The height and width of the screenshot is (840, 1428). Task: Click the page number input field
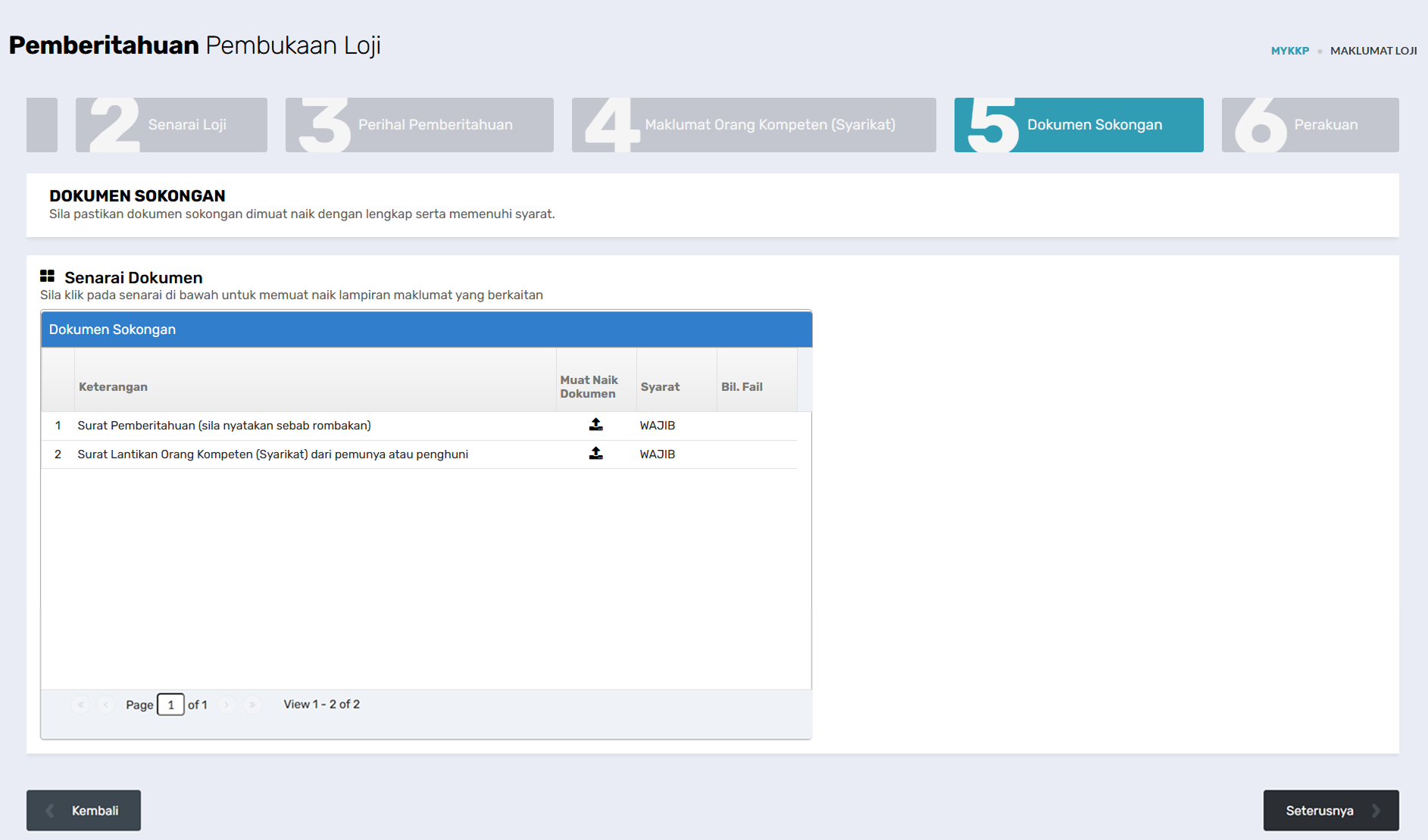tap(170, 704)
